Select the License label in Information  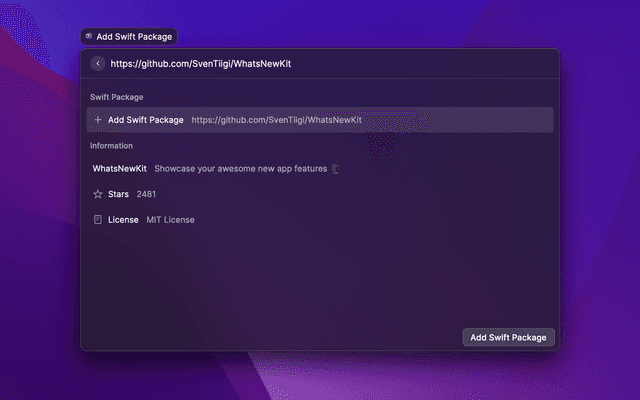(x=123, y=219)
